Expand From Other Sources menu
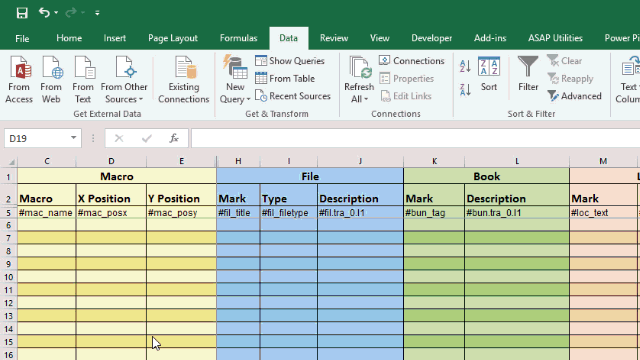This screenshot has height=360, width=640. tap(124, 80)
